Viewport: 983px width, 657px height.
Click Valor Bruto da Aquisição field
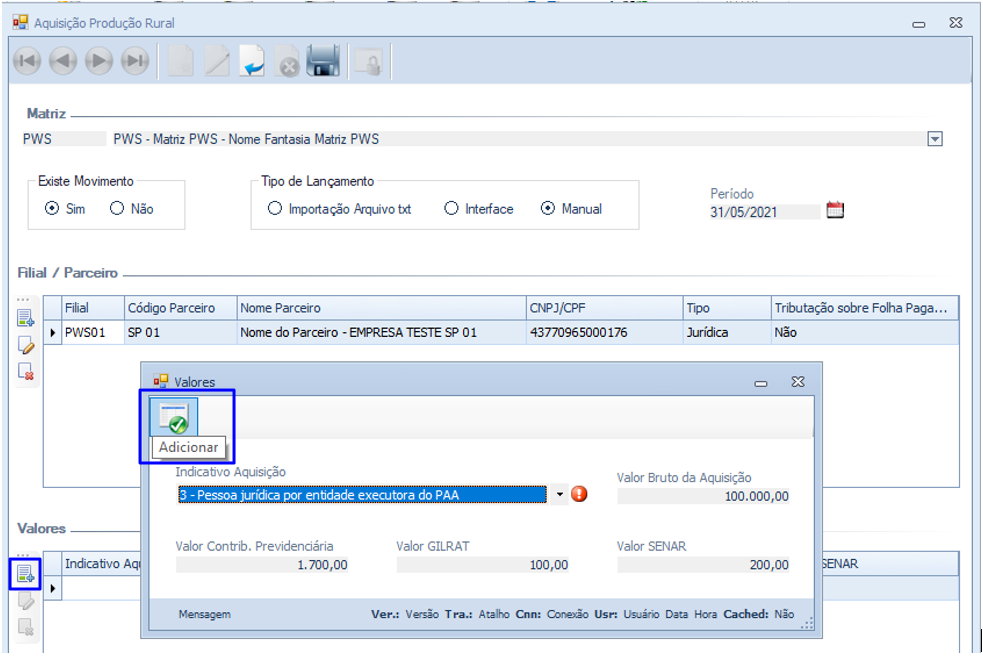click(x=703, y=497)
